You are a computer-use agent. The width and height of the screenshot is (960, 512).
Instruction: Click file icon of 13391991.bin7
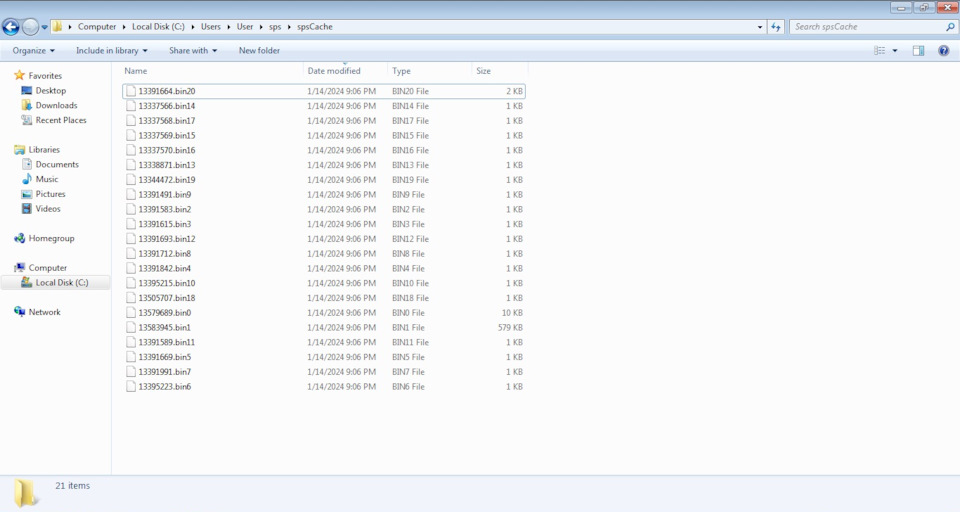130,372
